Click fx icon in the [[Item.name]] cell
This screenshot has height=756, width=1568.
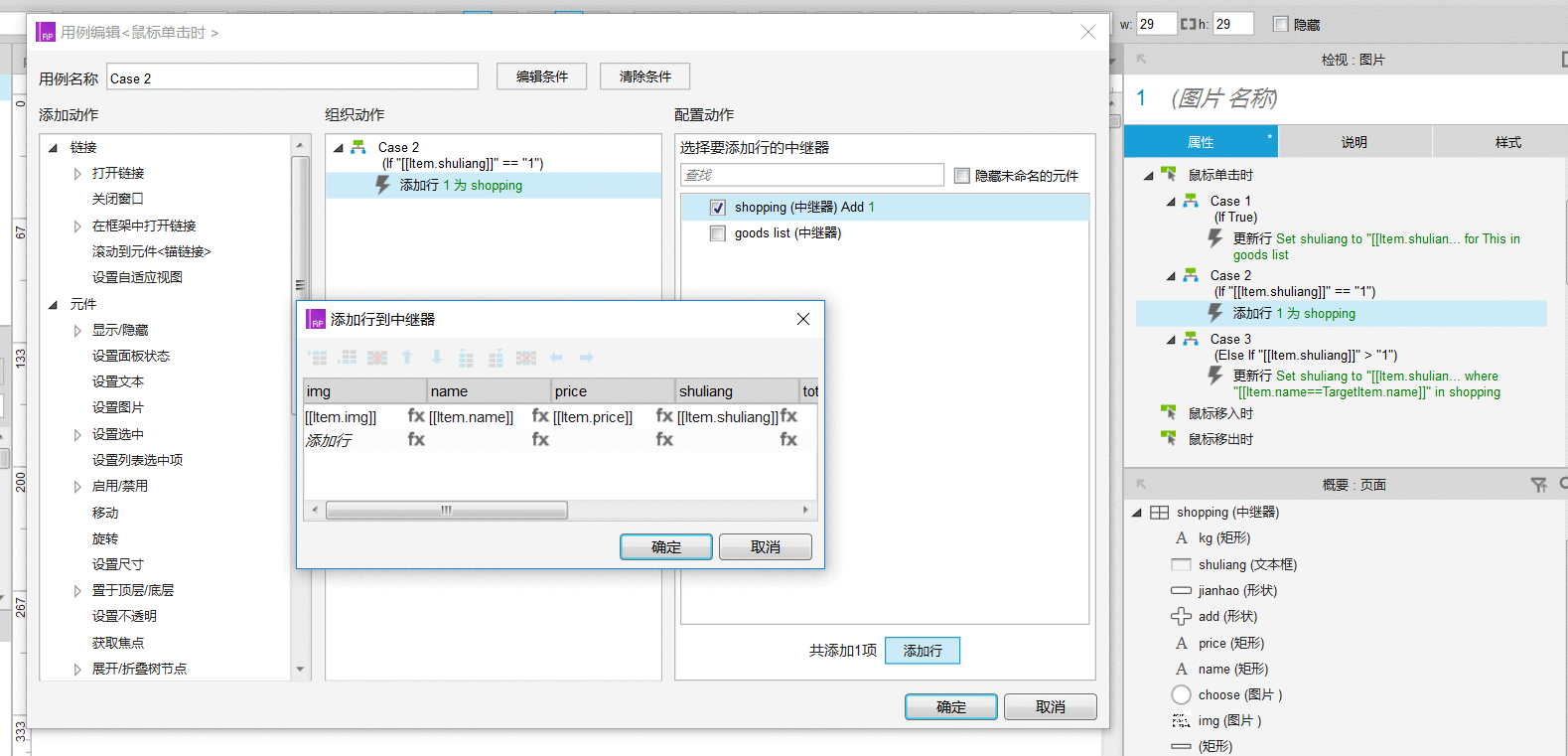pyautogui.click(x=540, y=416)
